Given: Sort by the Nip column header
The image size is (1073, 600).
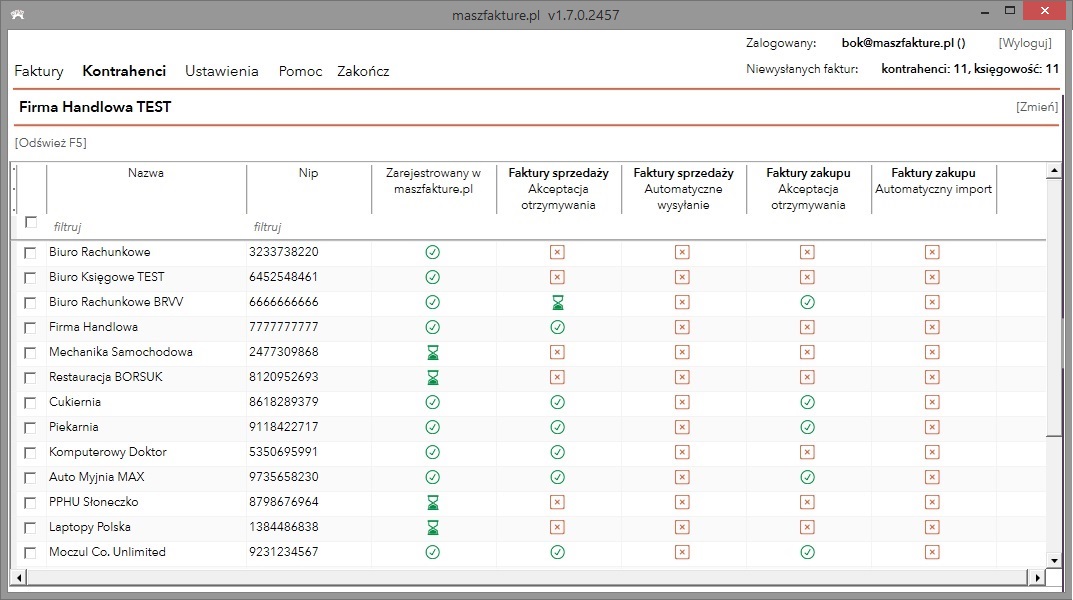Looking at the screenshot, I should (309, 173).
